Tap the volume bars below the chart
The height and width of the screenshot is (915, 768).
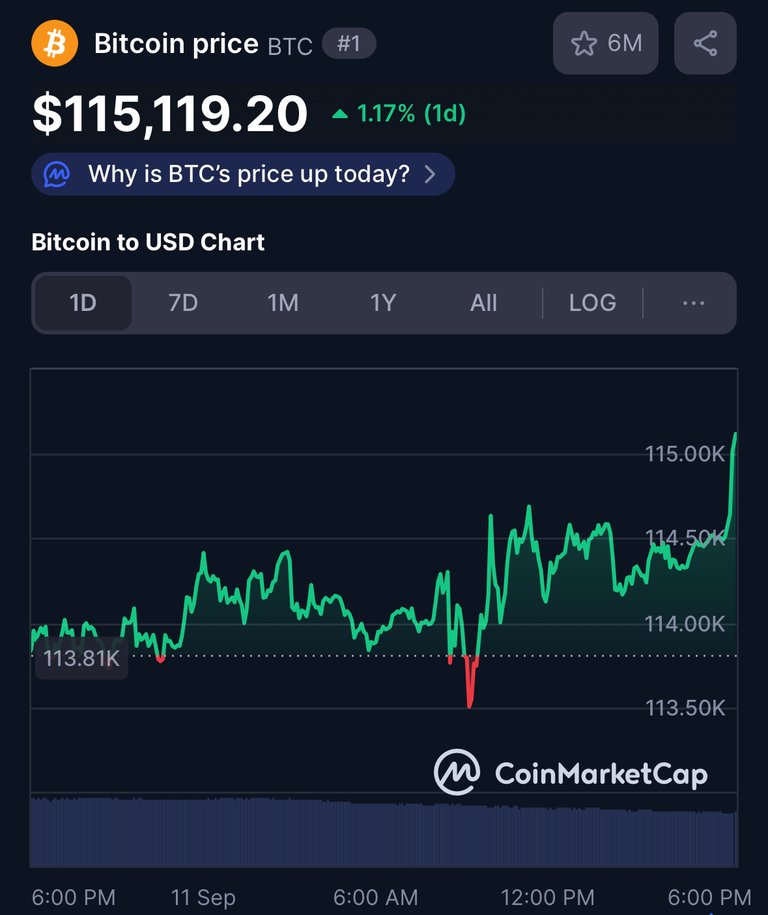384,832
